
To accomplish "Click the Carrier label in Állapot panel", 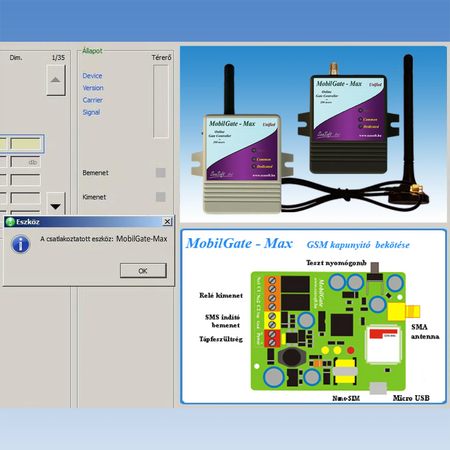I will click(93, 100).
